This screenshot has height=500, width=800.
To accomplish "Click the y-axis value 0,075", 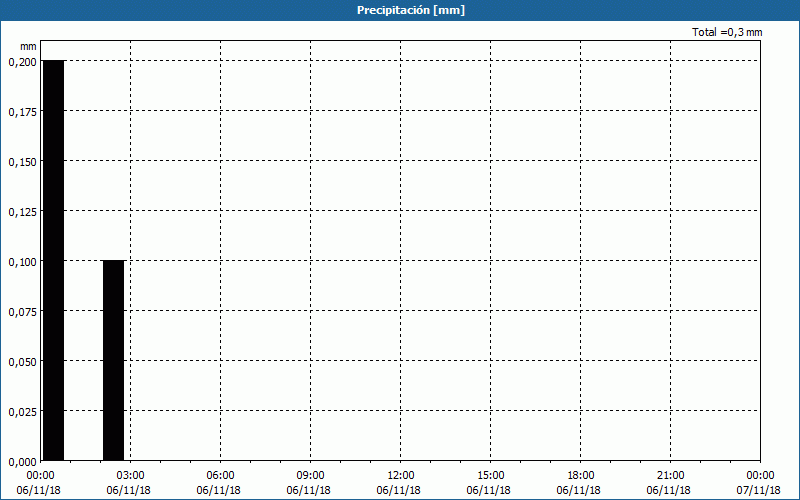I will tap(23, 312).
